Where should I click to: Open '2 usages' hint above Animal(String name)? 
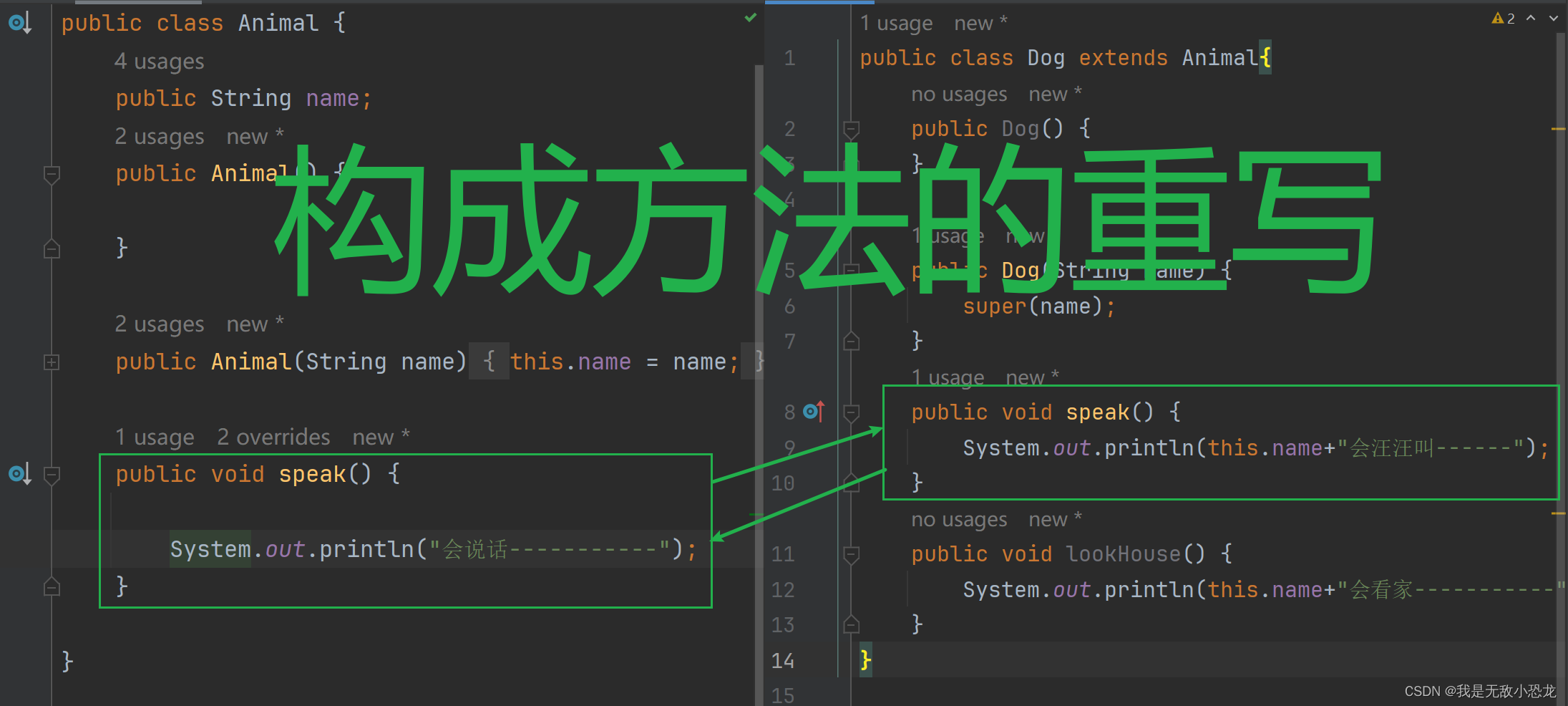160,324
